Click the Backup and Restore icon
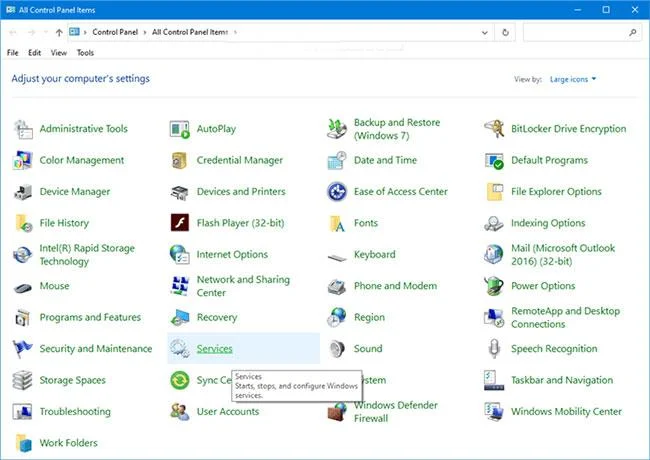This screenshot has height=460, width=650. click(x=337, y=129)
